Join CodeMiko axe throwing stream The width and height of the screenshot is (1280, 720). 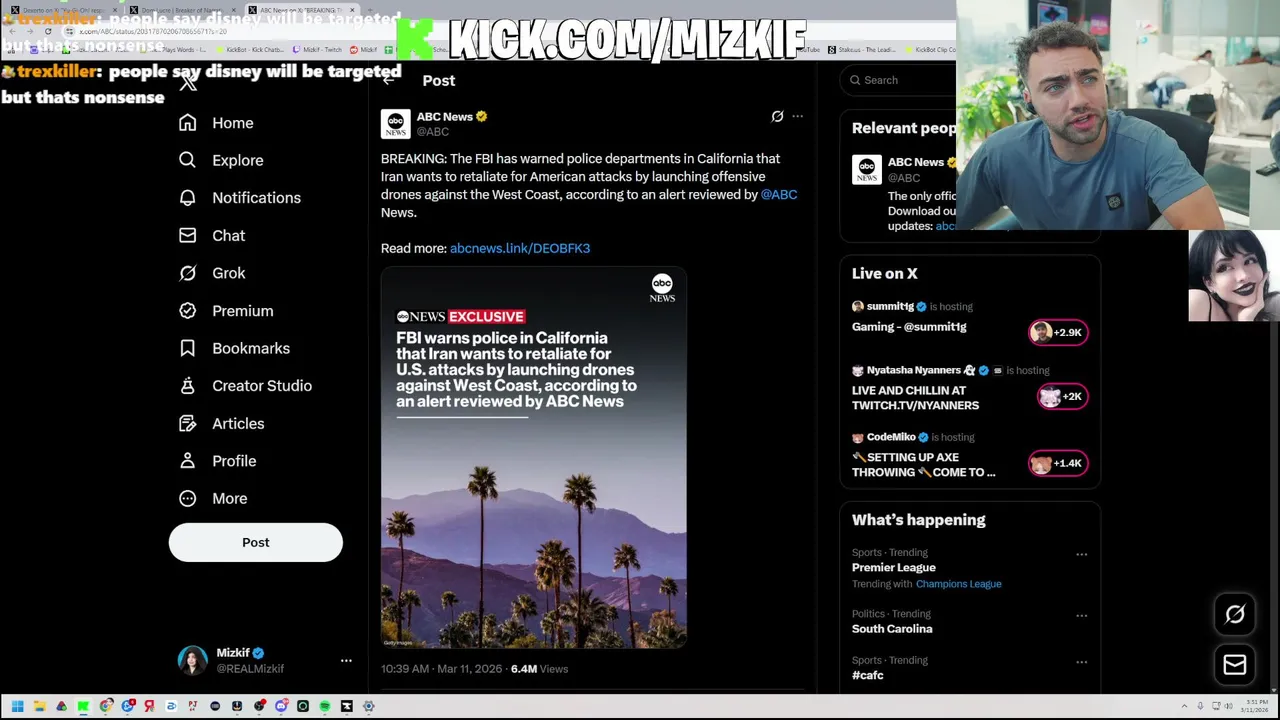tap(923, 465)
